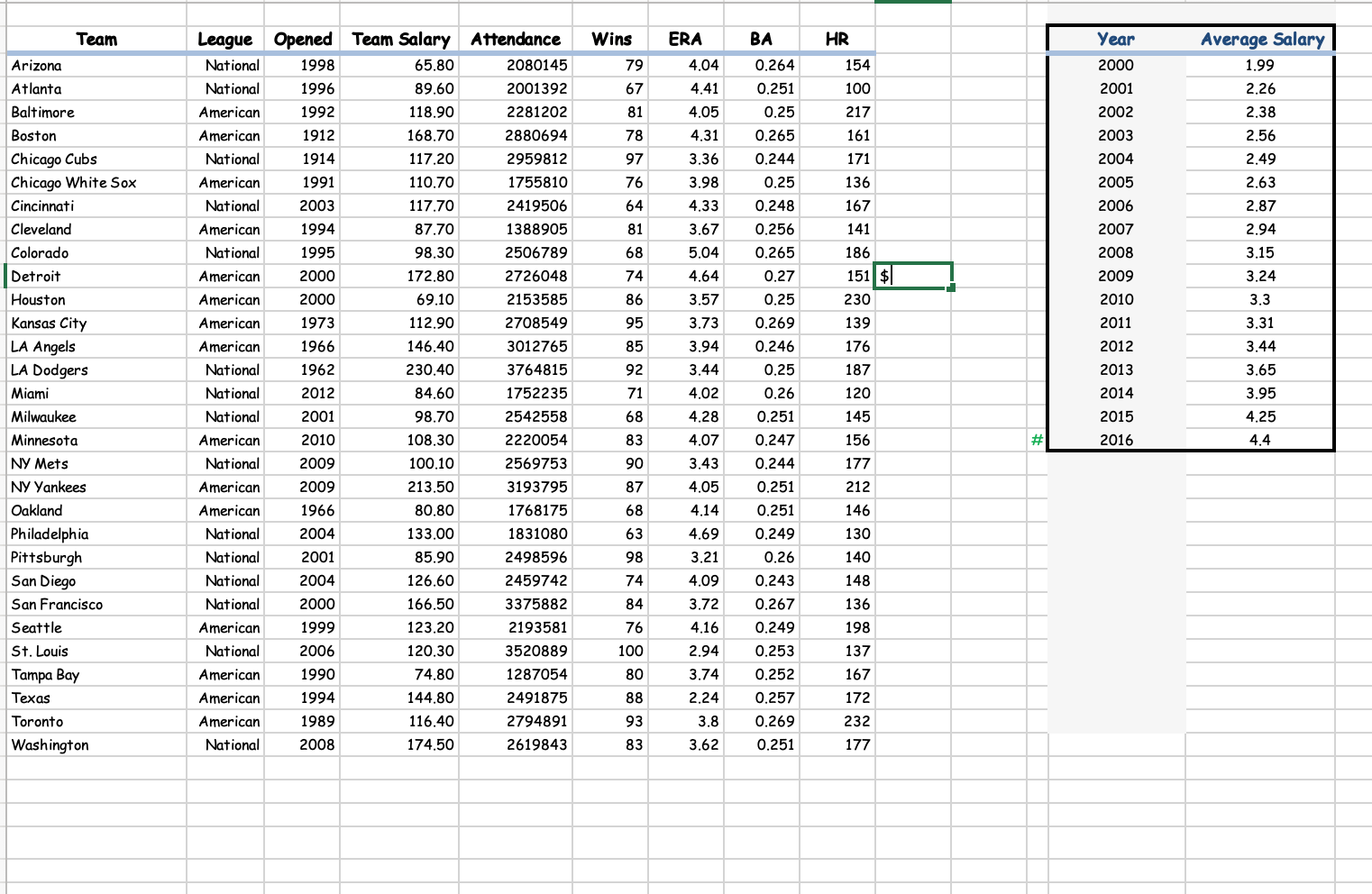Click the Team Salary header cell
This screenshot has width=1372, height=894.
click(402, 40)
